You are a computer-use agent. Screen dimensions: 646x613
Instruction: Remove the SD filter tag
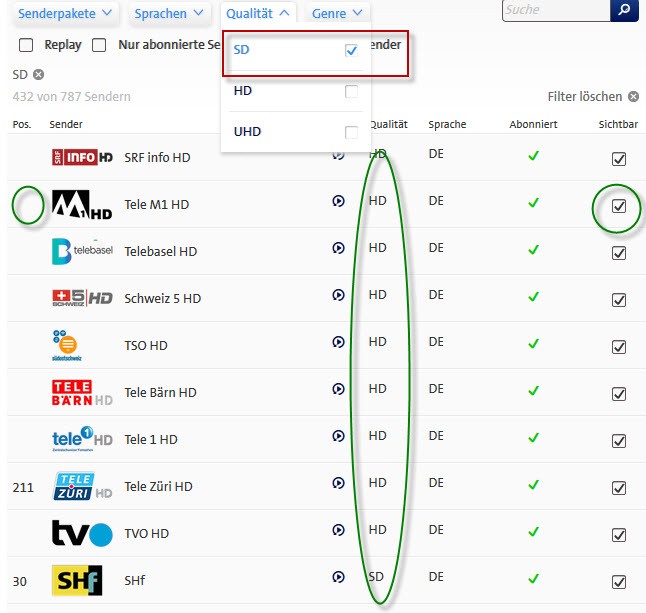point(38,75)
